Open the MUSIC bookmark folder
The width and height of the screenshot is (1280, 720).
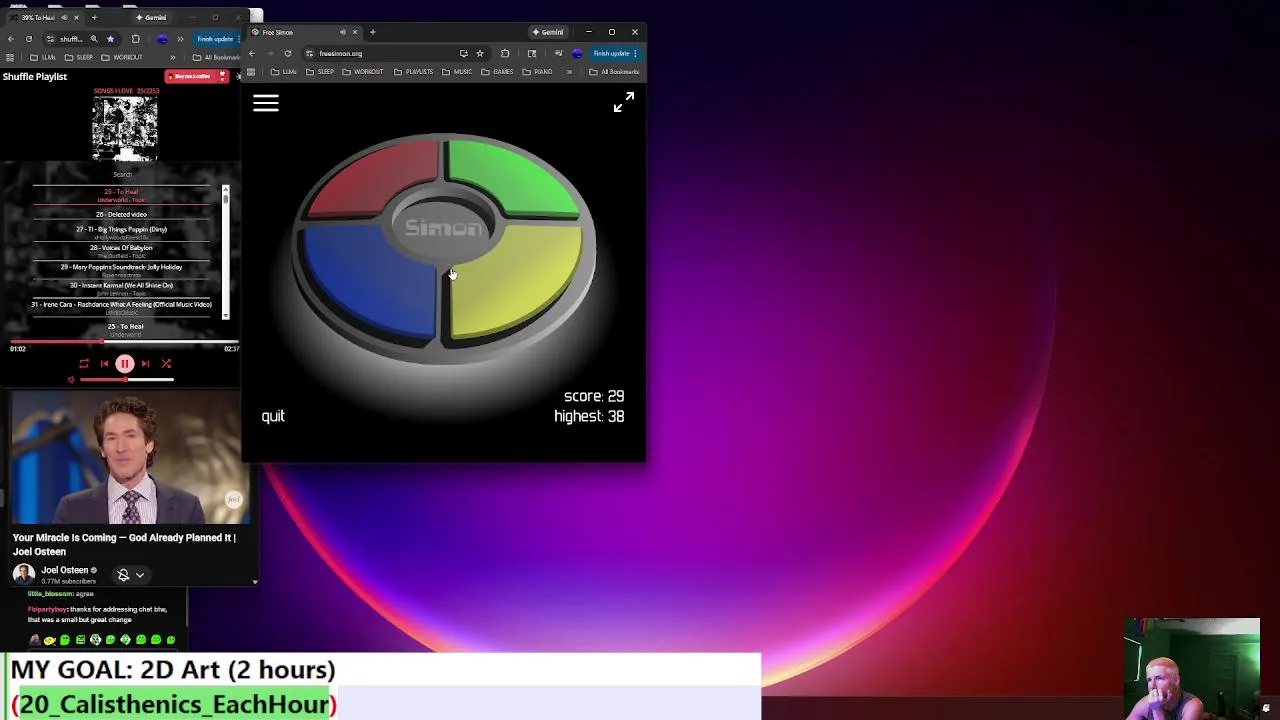pos(457,72)
